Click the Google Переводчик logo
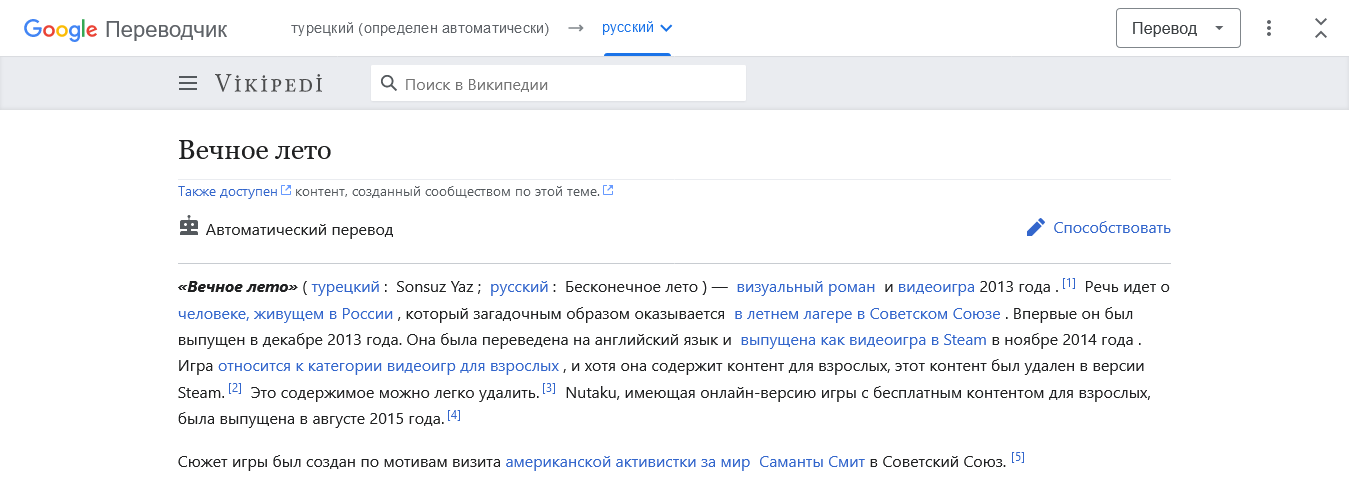The width and height of the screenshot is (1349, 493). (x=126, y=29)
